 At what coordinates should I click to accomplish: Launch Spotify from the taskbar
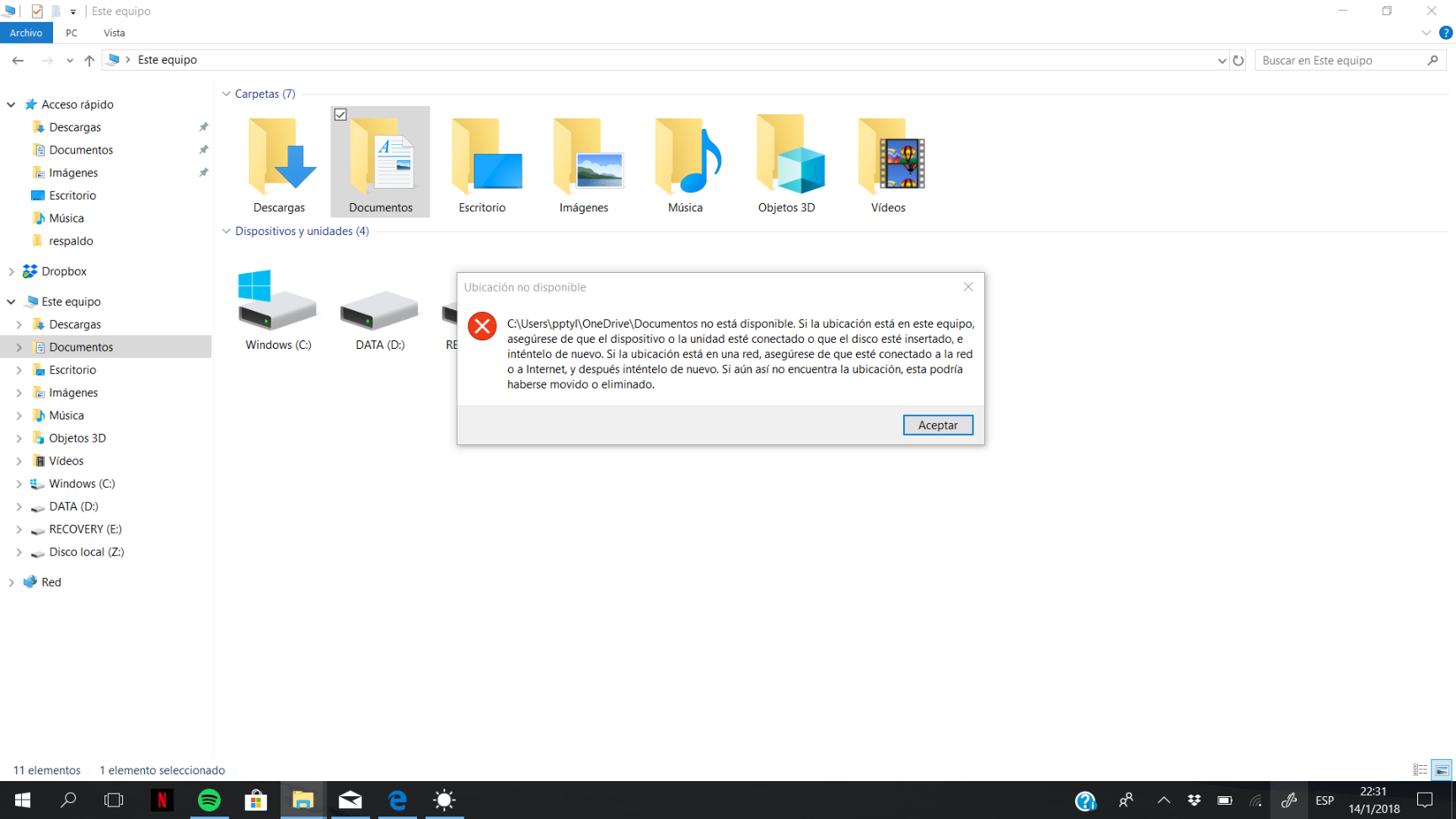point(209,800)
